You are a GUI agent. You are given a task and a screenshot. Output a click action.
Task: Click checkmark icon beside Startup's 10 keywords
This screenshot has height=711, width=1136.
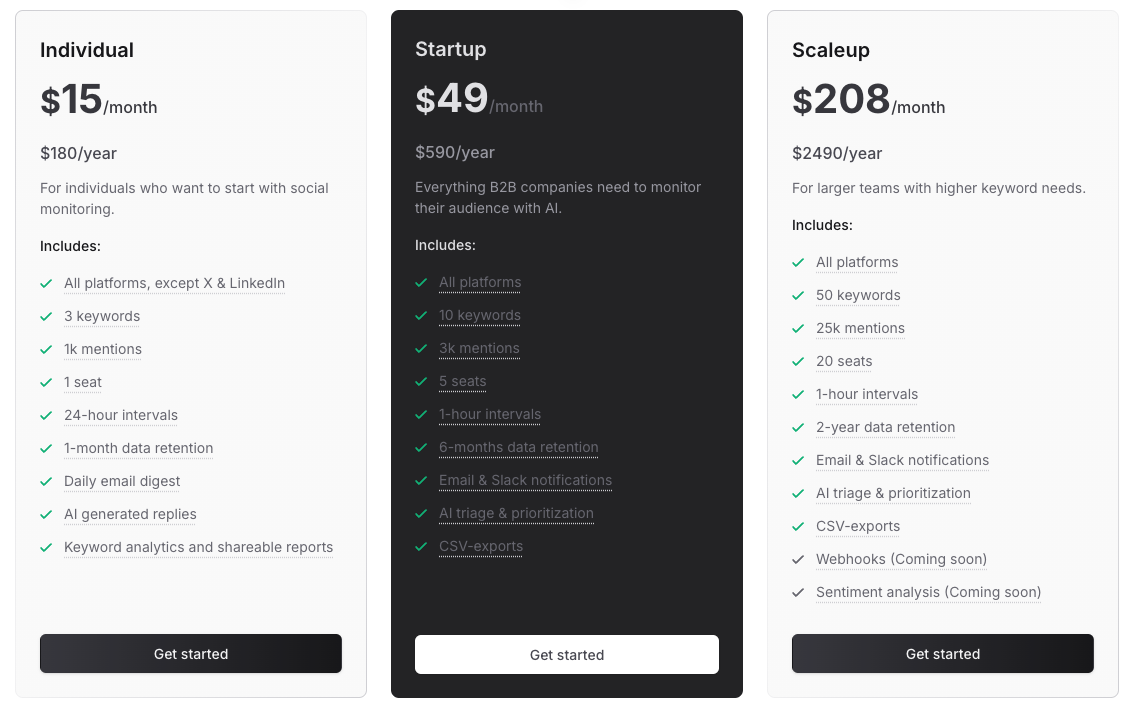[x=421, y=316]
